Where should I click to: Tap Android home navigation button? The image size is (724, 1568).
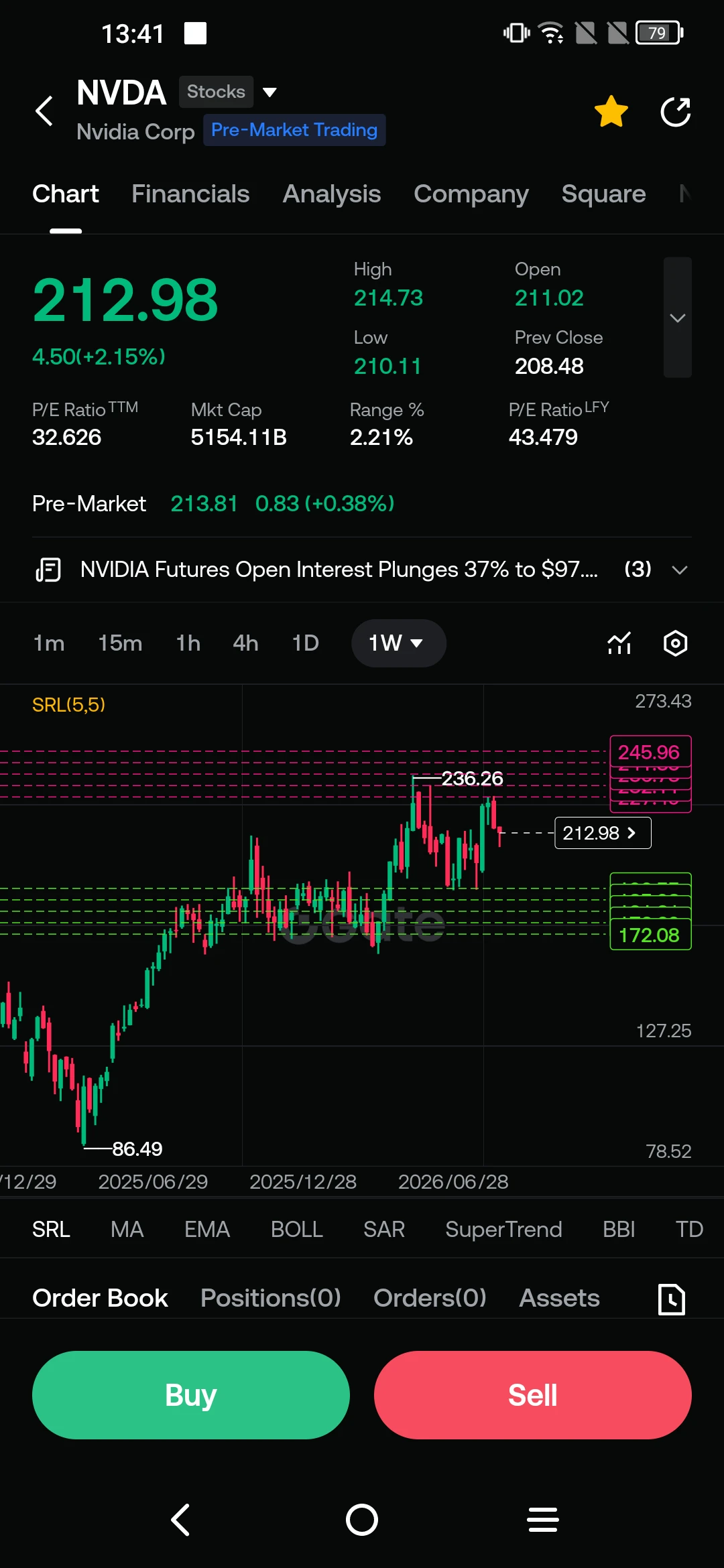click(362, 1520)
